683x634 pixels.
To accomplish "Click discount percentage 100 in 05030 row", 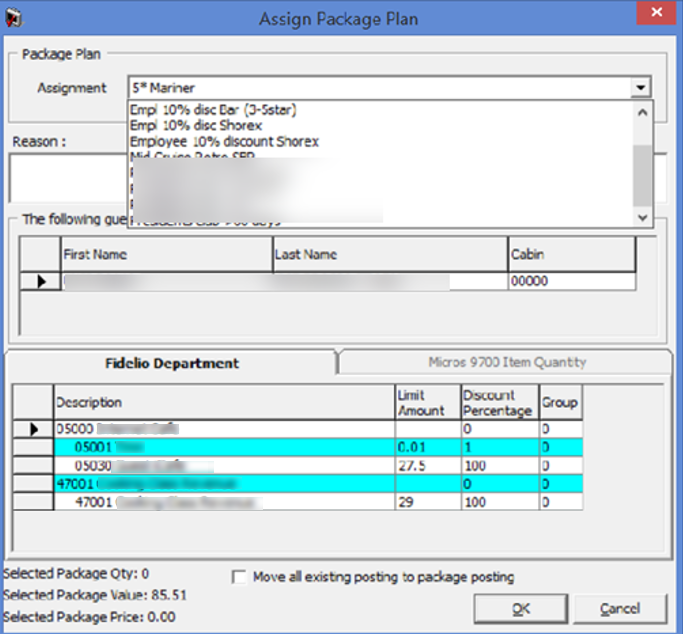I will pyautogui.click(x=500, y=465).
